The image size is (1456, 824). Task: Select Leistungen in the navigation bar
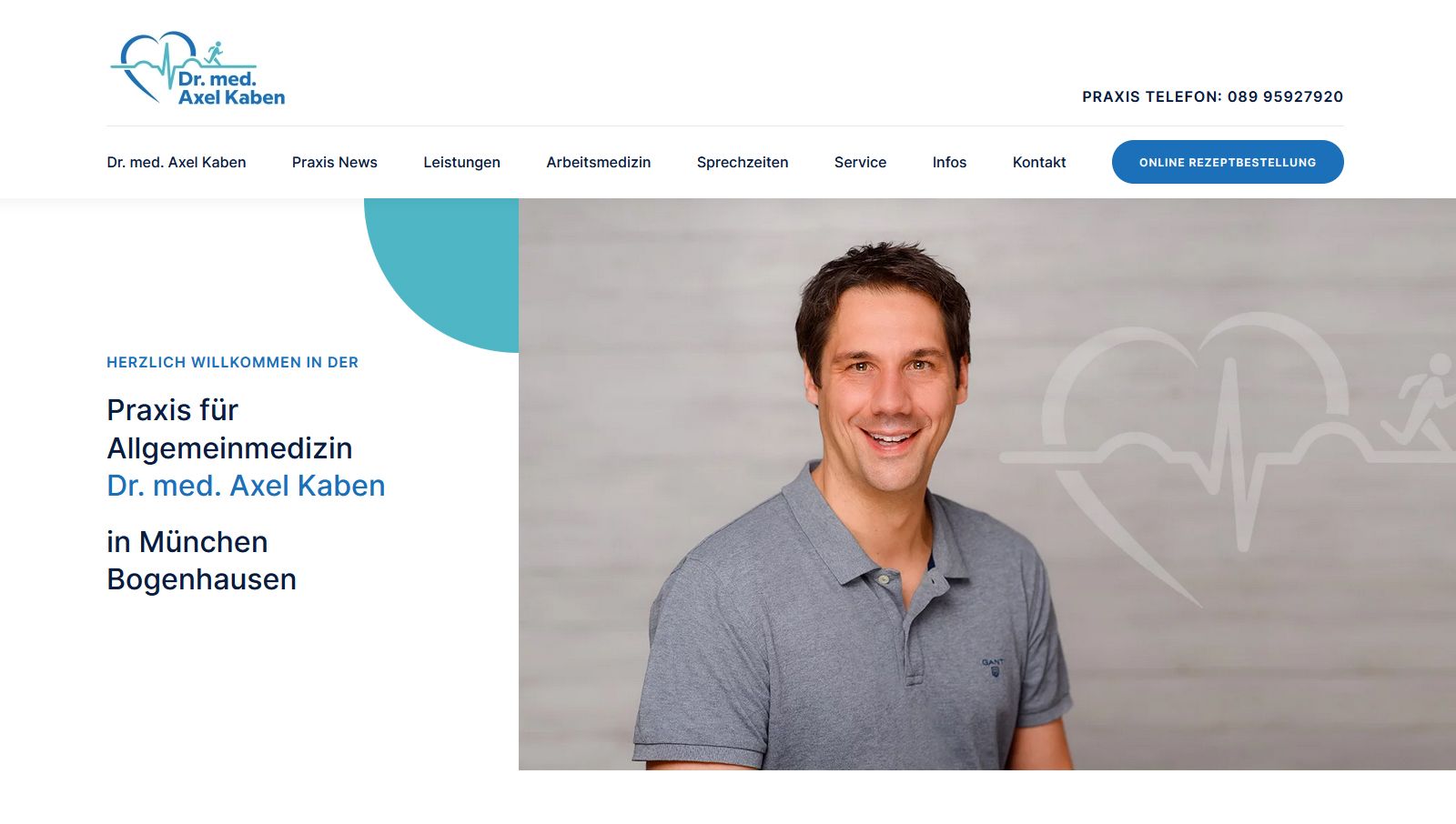click(x=461, y=162)
